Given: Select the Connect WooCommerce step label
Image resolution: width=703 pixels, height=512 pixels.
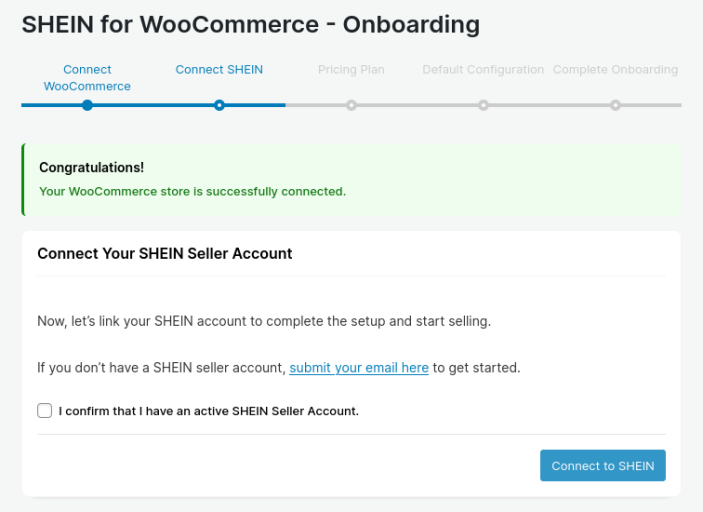Looking at the screenshot, I should click(x=87, y=78).
